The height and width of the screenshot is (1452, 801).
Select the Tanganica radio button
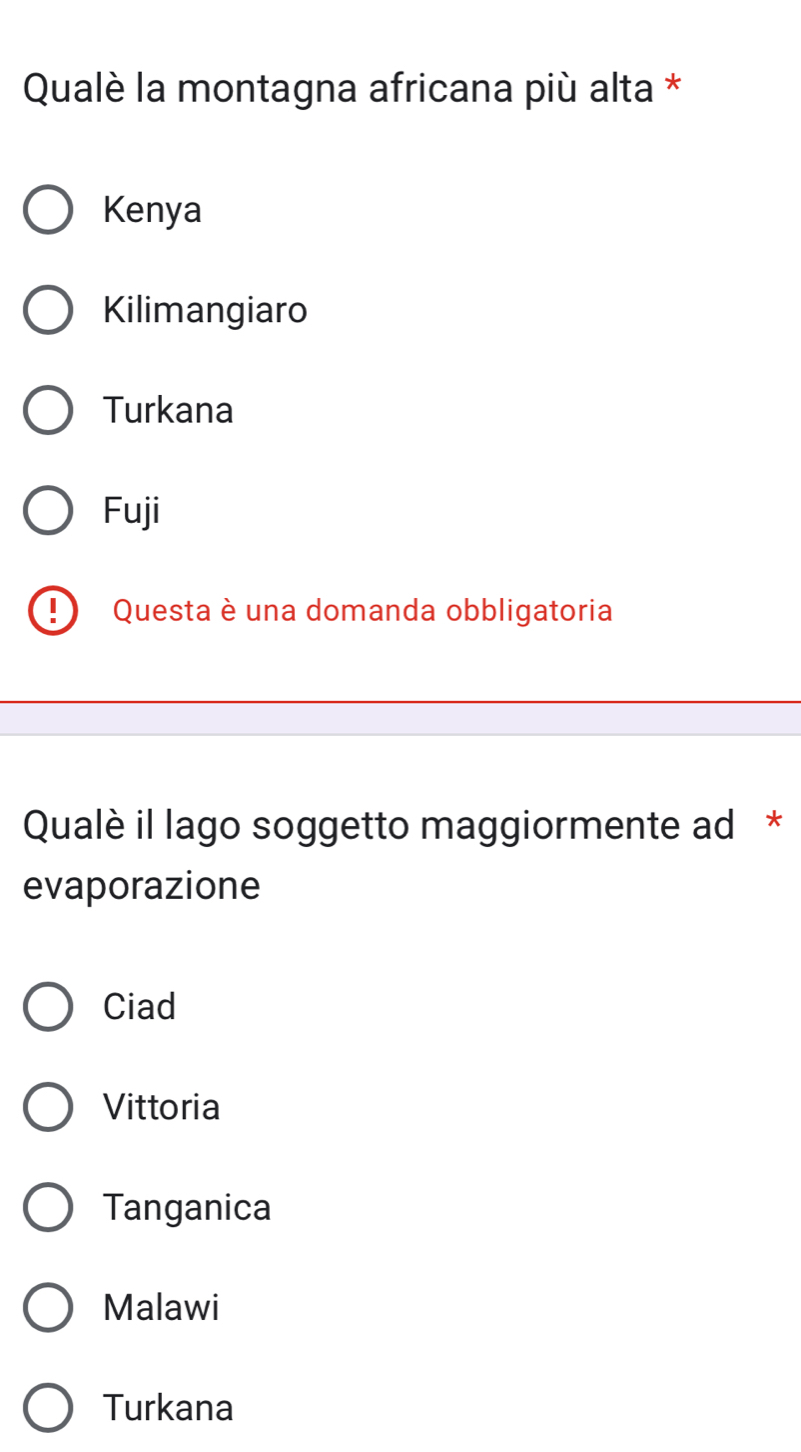[47, 1208]
